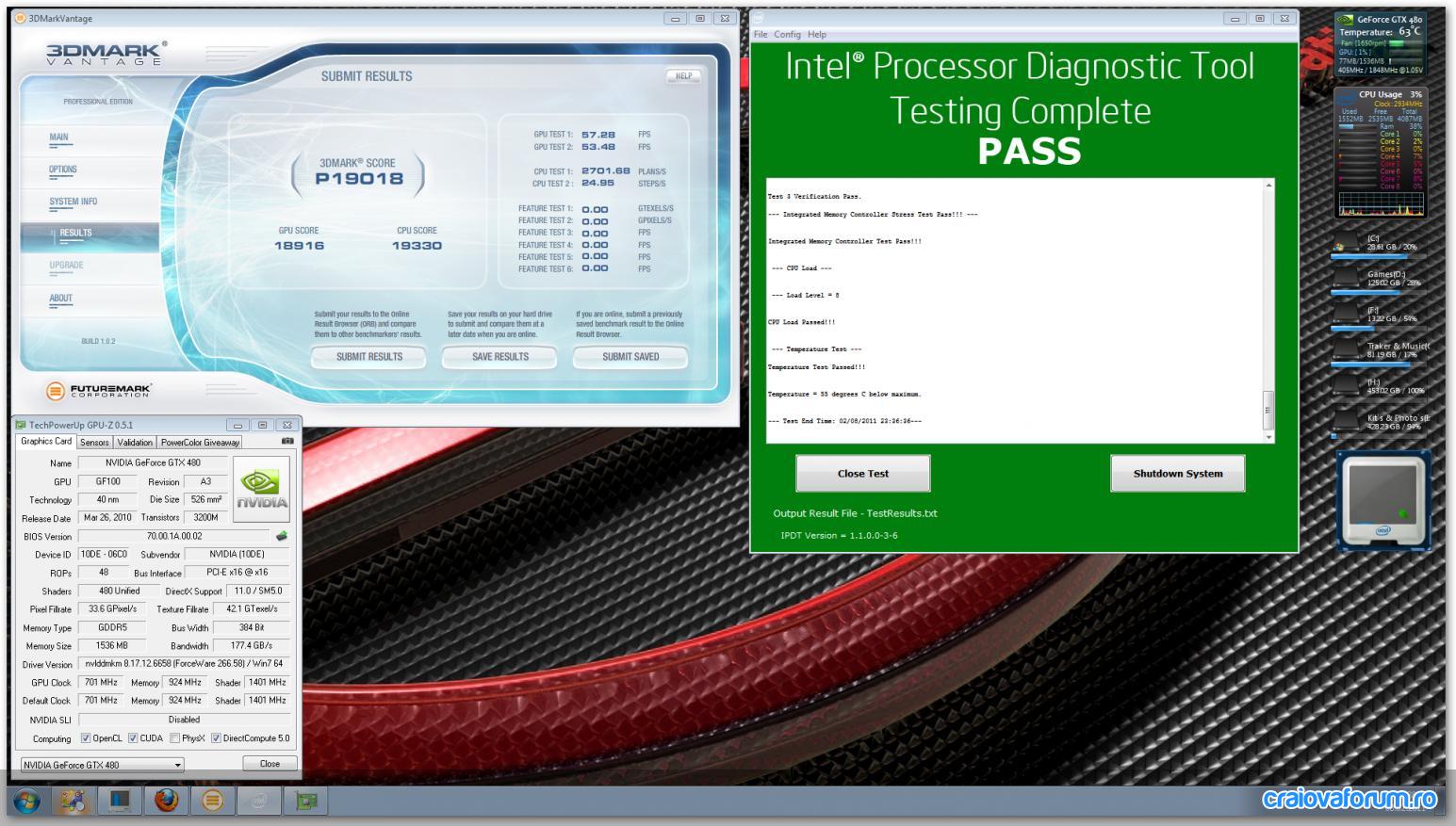Take GPU-Z screenshot with camera icon
The image size is (1456, 826).
tap(287, 441)
